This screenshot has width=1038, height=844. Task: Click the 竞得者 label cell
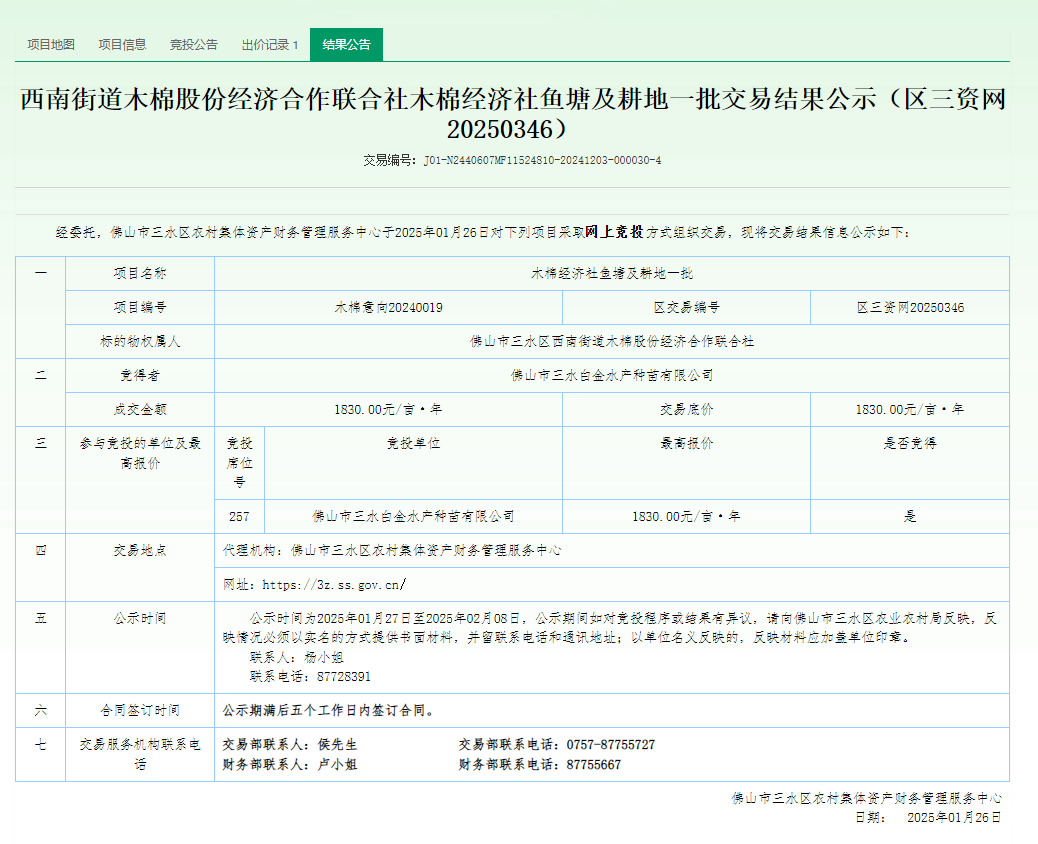point(140,375)
